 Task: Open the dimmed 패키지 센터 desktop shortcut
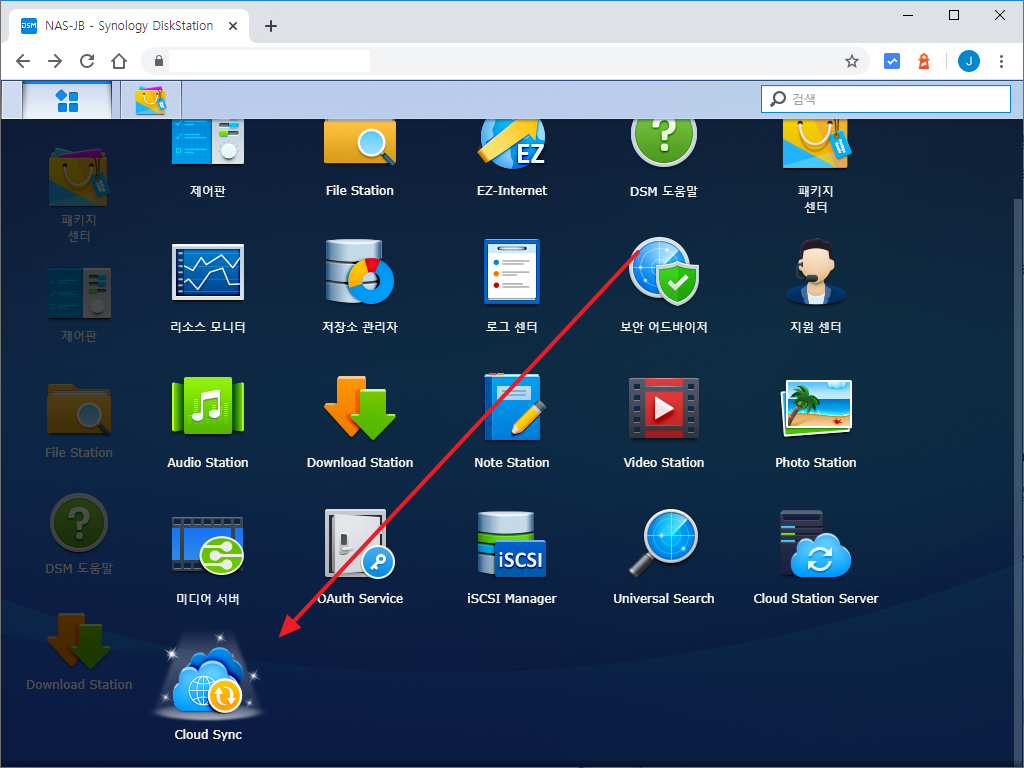[79, 178]
